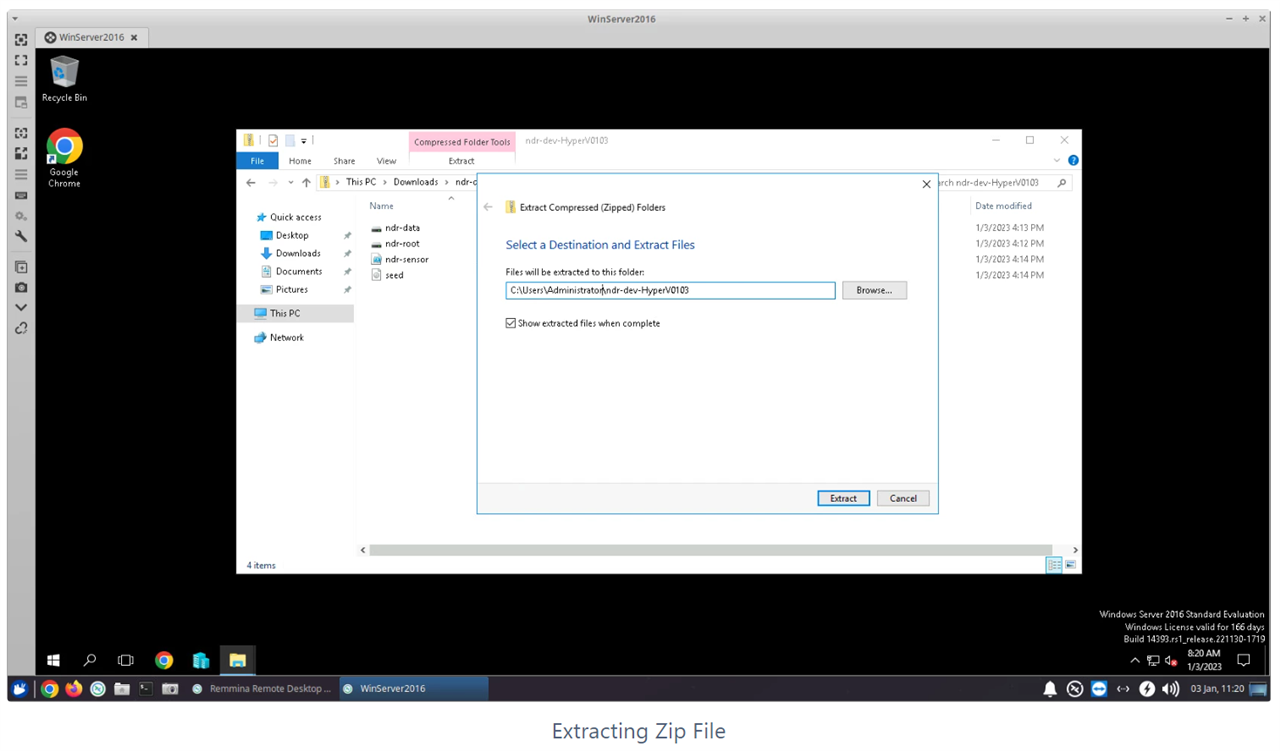
Task: Toggle Show extracted files when complete
Action: 583,323
